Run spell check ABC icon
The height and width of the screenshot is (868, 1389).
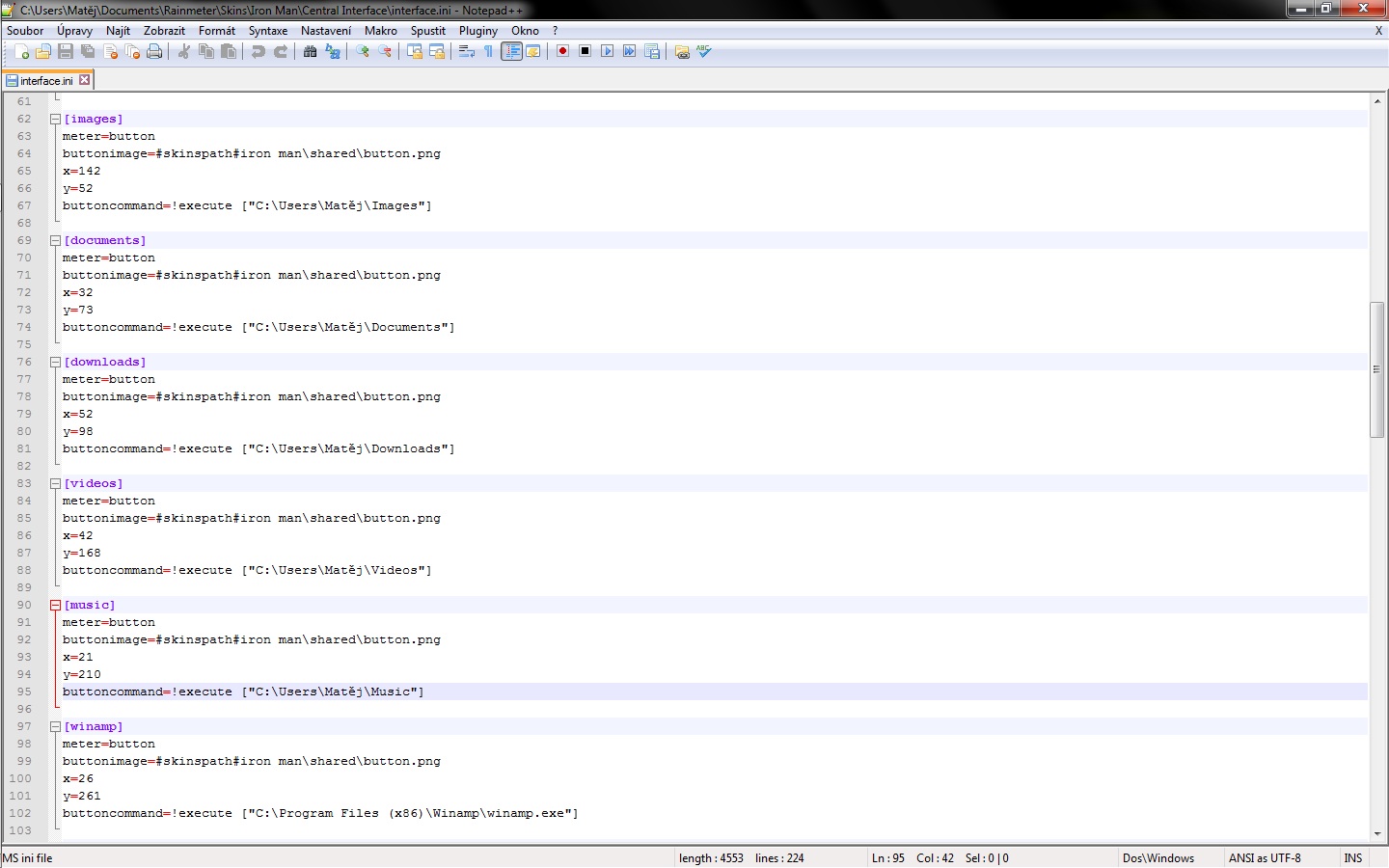coord(704,52)
